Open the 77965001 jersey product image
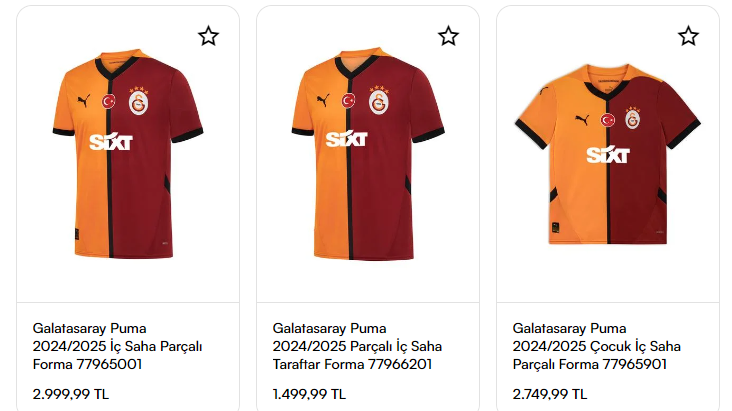Viewport: 732px width, 411px height. tap(127, 154)
